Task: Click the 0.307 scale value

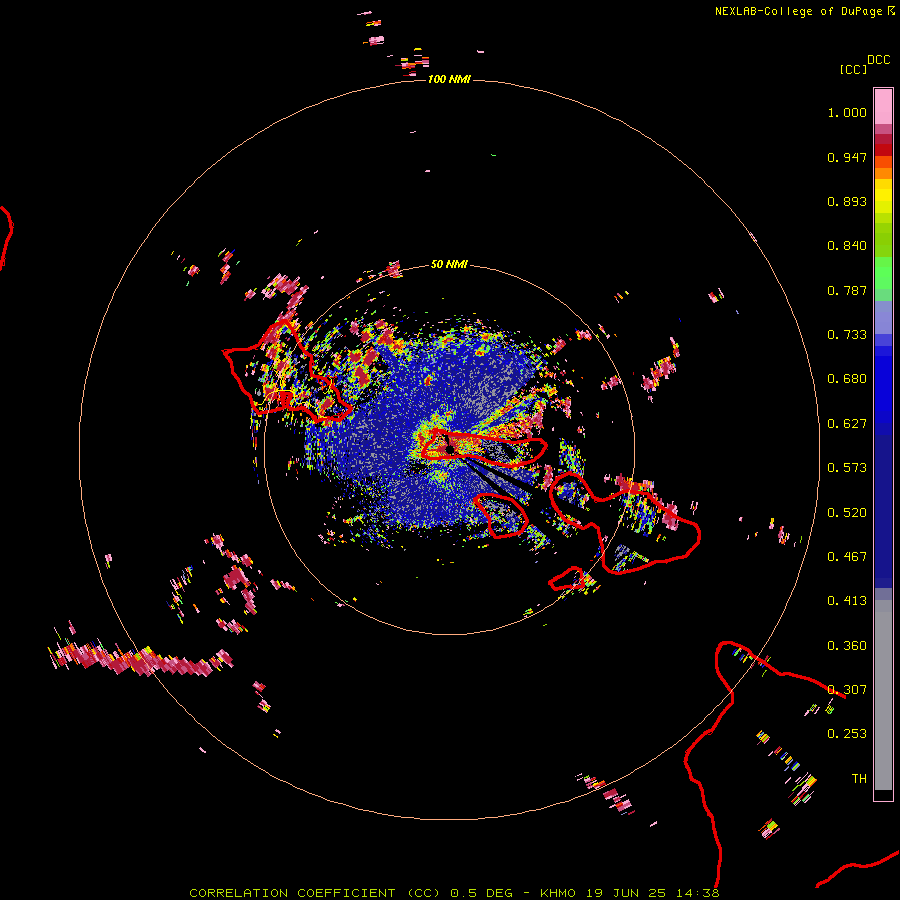Action: (847, 690)
